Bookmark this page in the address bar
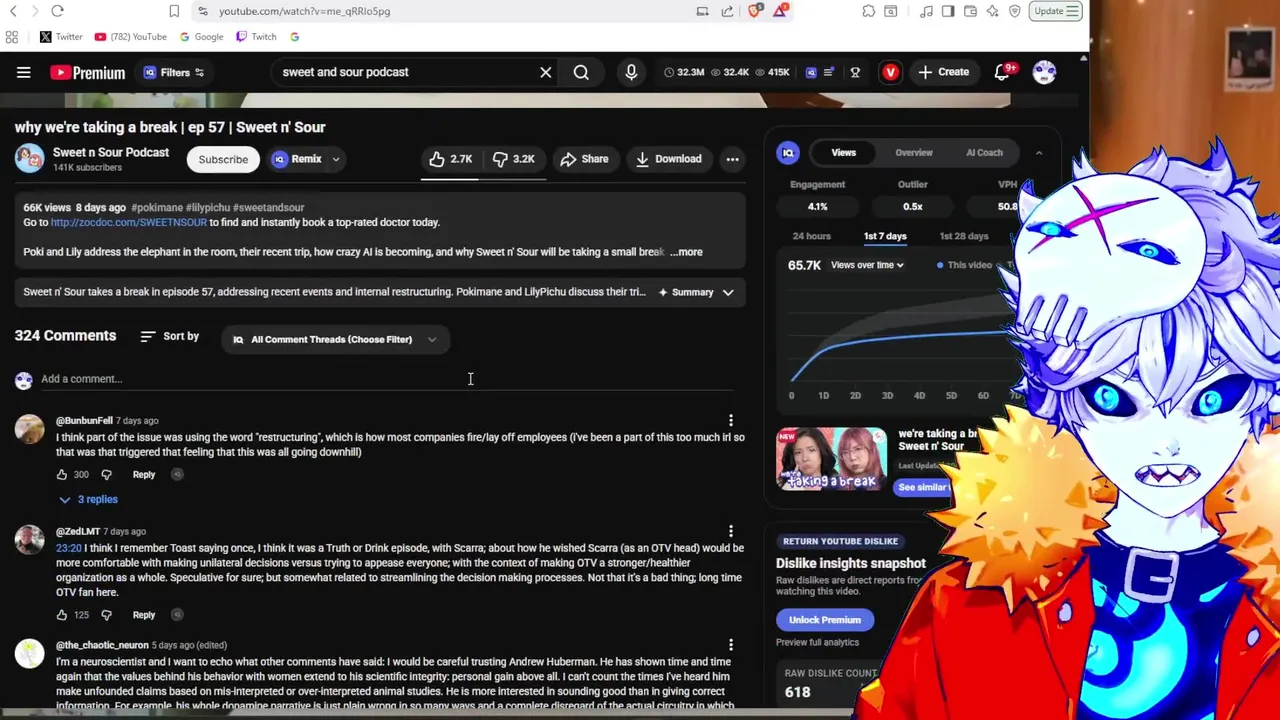The width and height of the screenshot is (1280, 720). (x=174, y=11)
